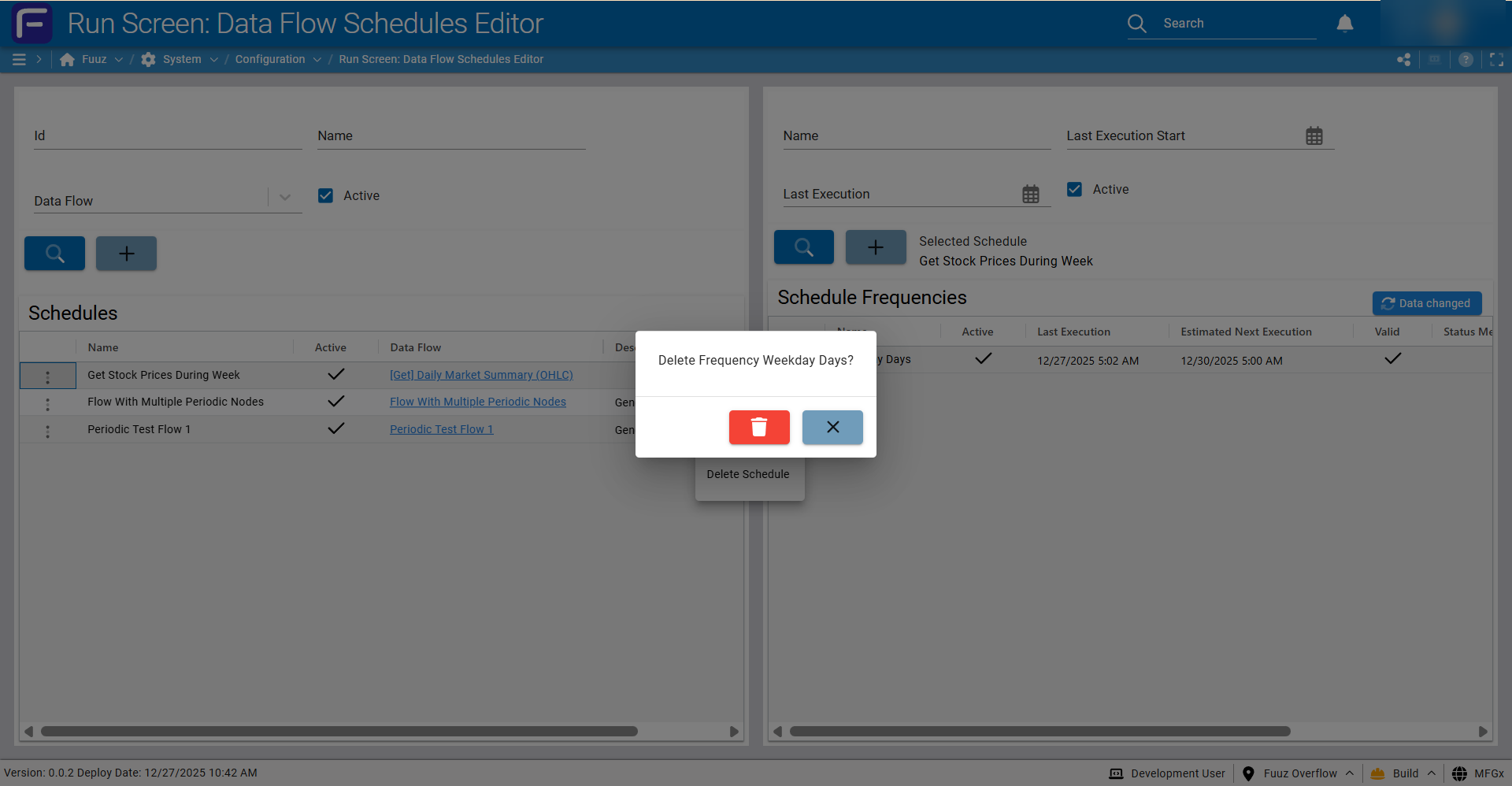Expand the Data Flow dropdown
Image resolution: width=1512 pixels, height=786 pixels.
pos(285,198)
